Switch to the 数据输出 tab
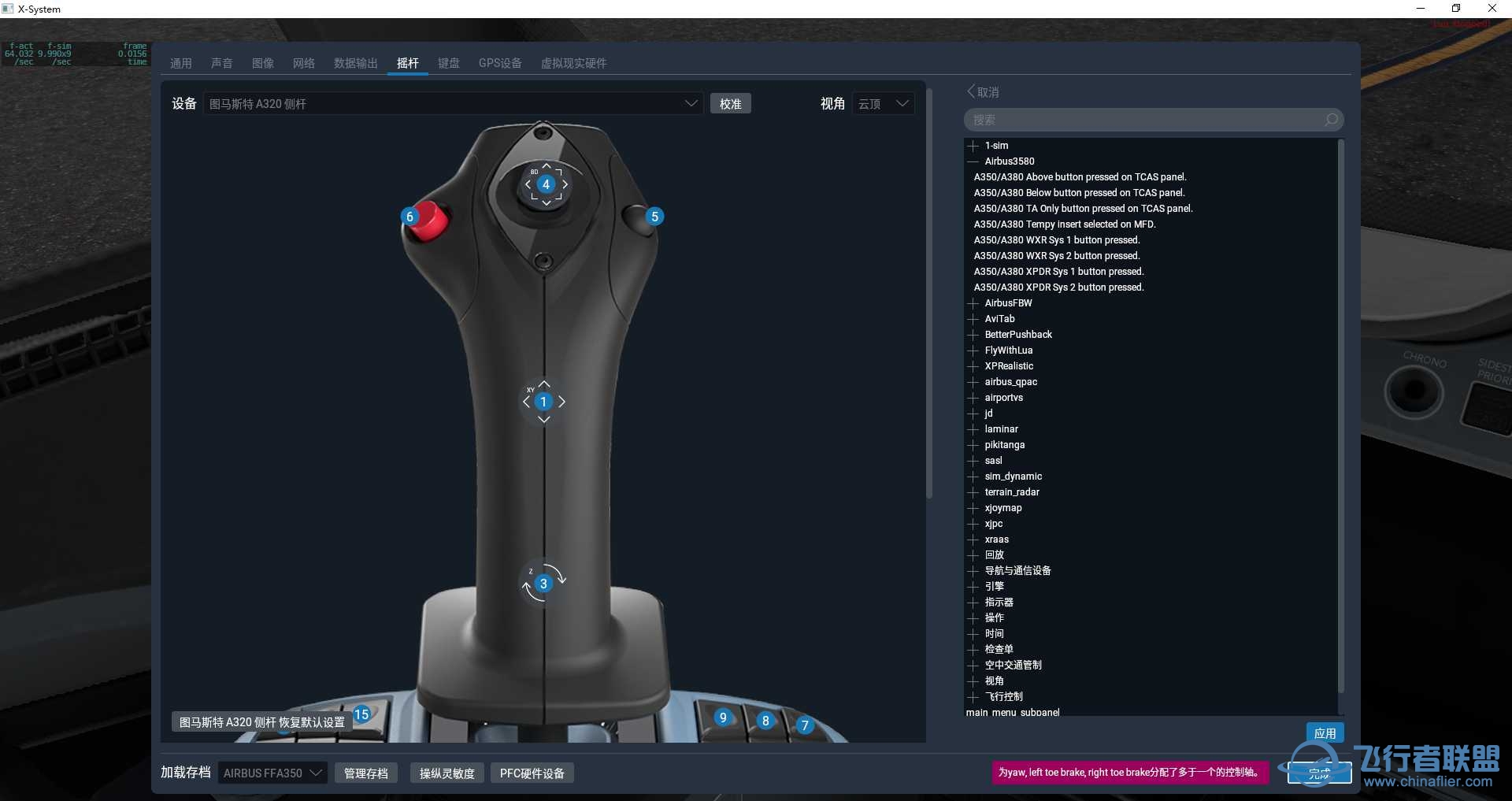Image resolution: width=1512 pixels, height=801 pixels. (x=355, y=63)
